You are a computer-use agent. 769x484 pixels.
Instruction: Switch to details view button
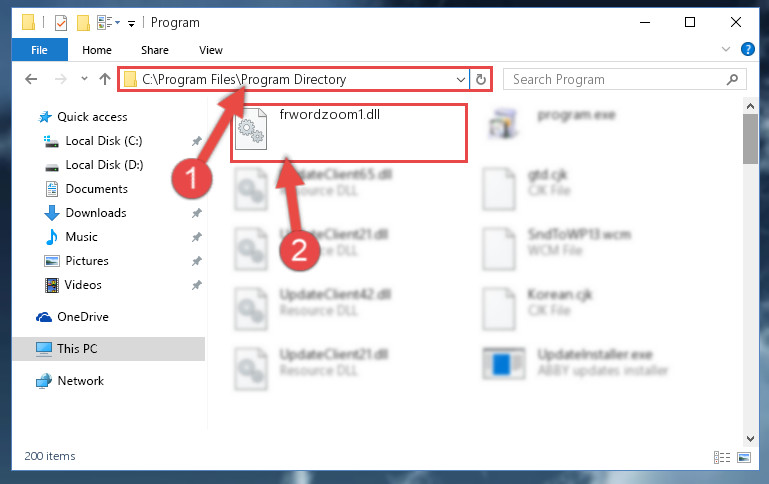click(x=722, y=458)
